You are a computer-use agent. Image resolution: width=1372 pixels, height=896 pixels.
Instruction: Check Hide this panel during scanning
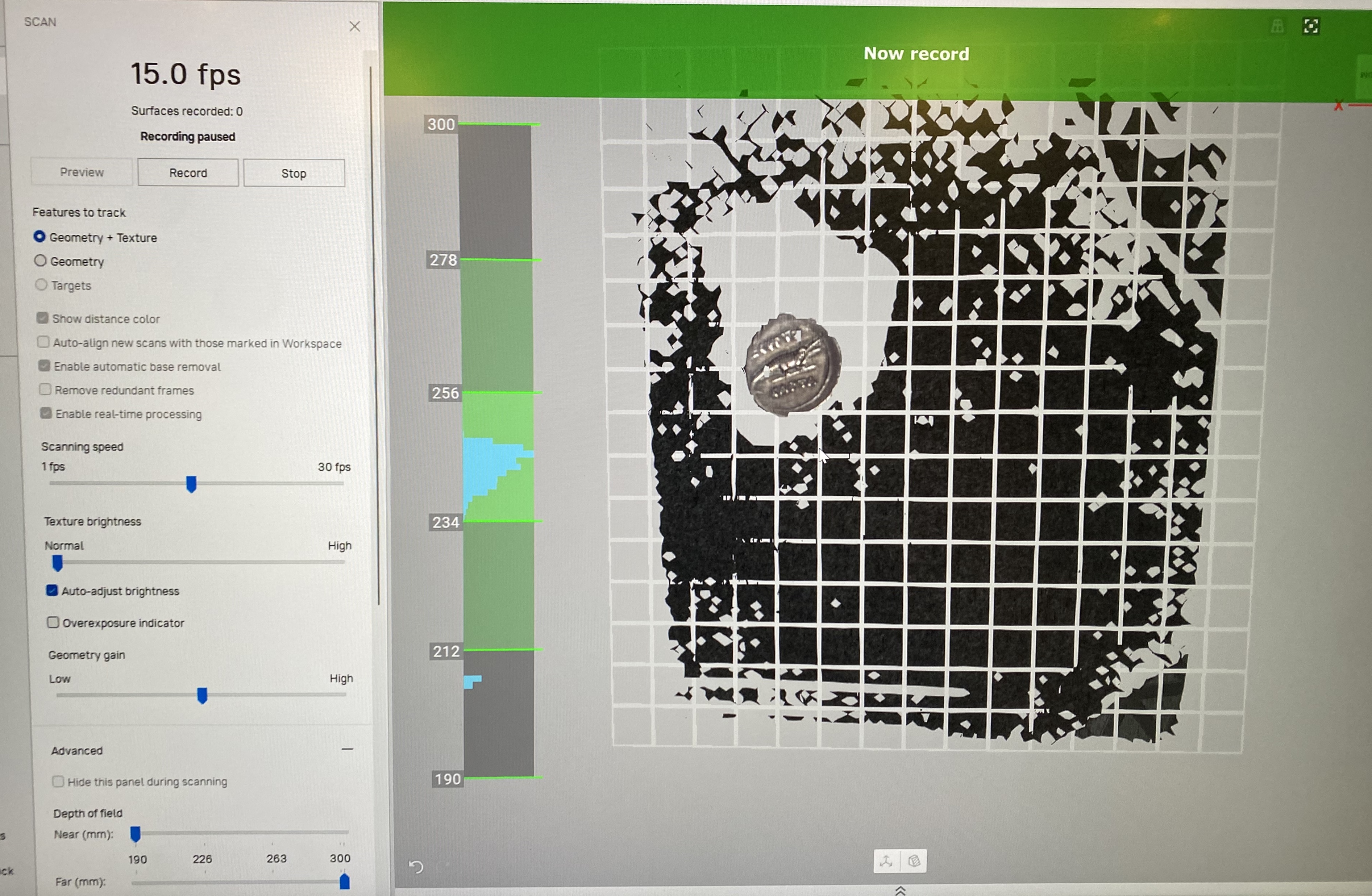[x=58, y=782]
